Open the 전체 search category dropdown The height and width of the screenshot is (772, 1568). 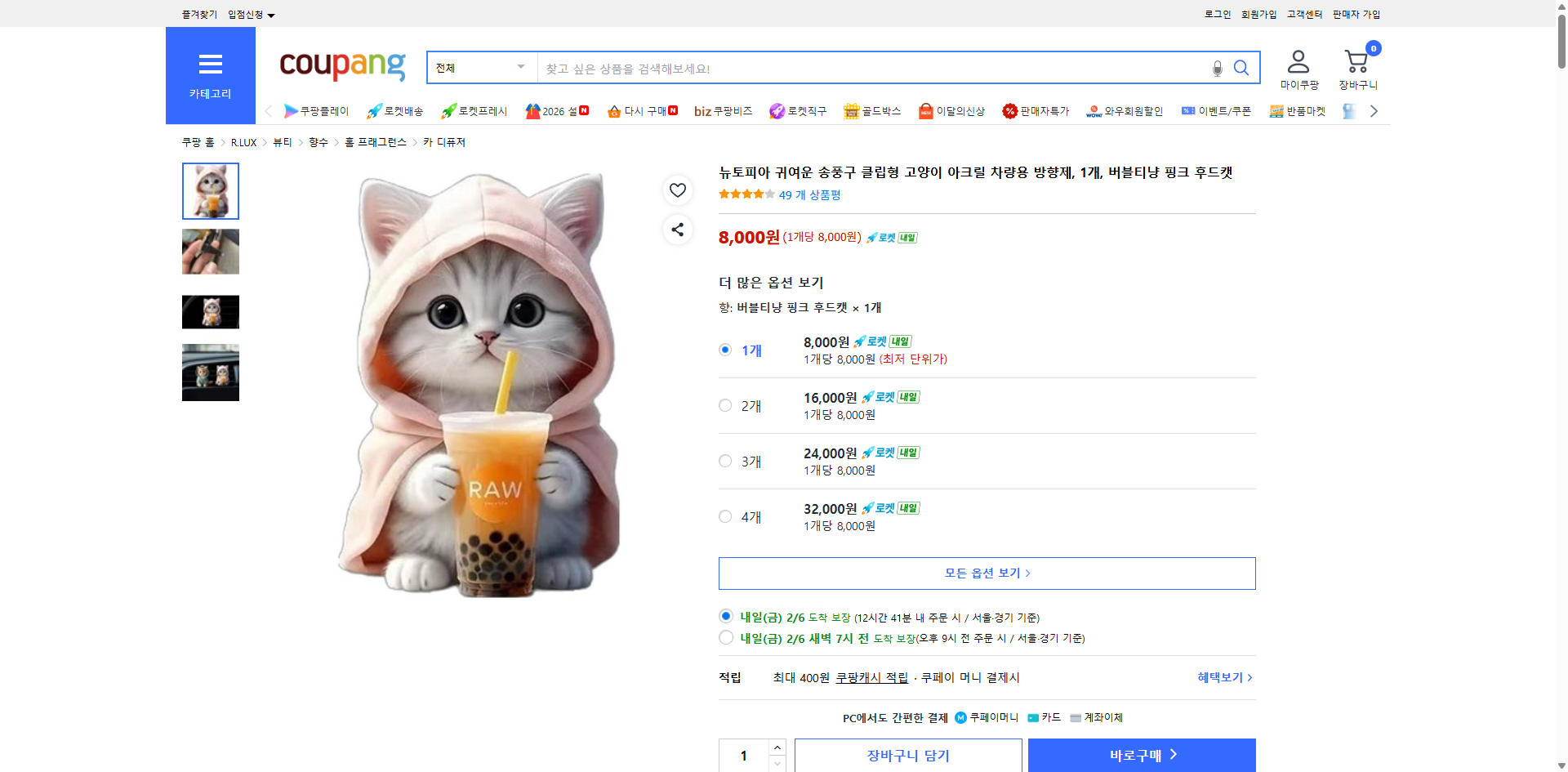coord(480,68)
